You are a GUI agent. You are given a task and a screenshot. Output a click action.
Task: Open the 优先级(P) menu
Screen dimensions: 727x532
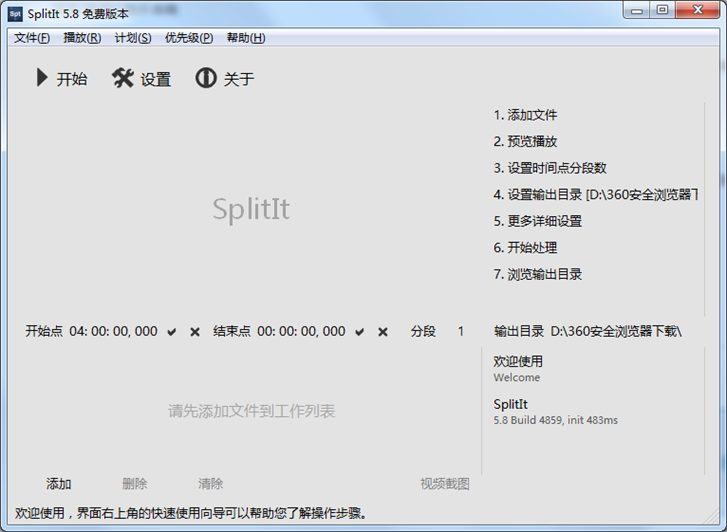(x=189, y=38)
